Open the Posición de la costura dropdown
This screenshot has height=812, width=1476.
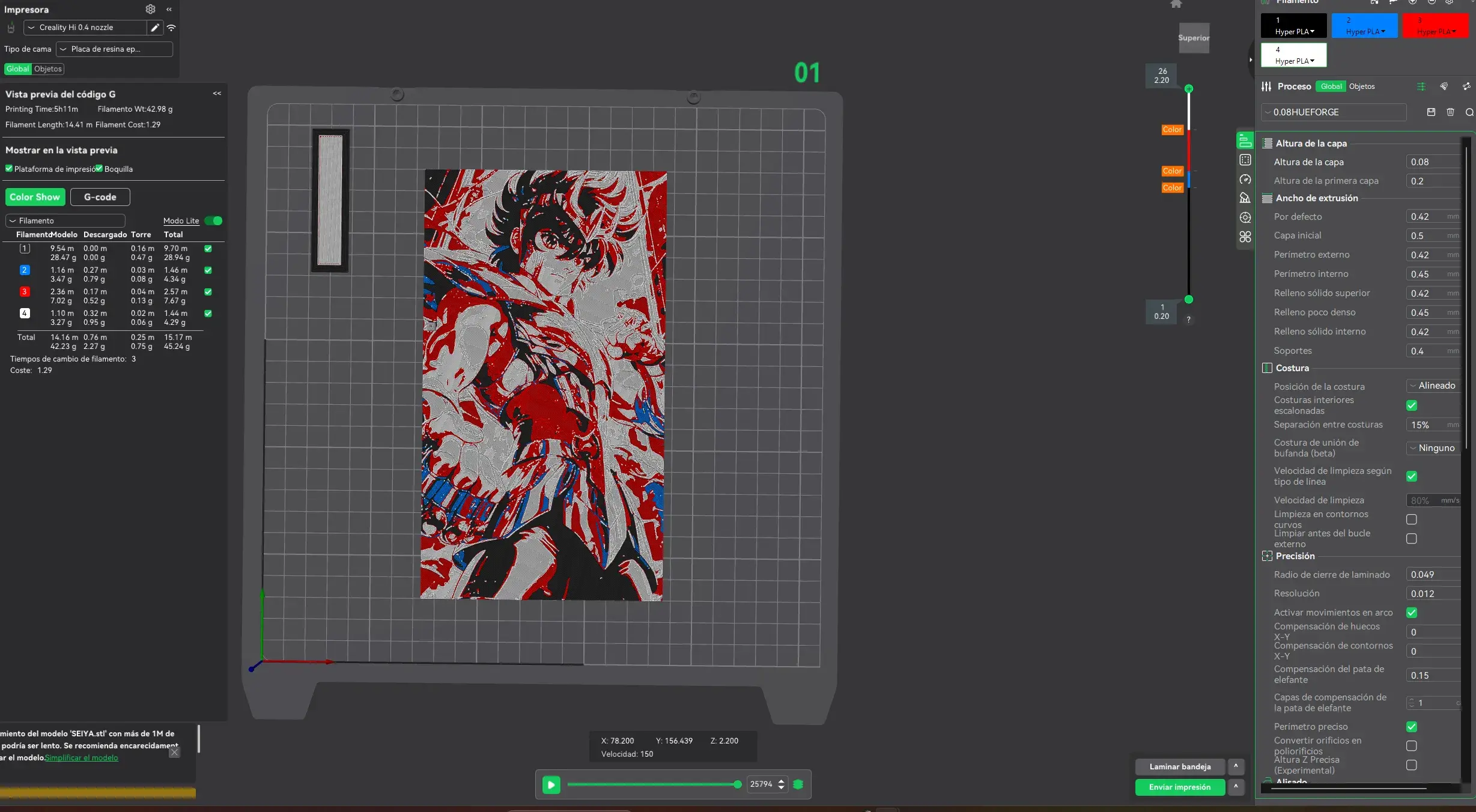point(1433,386)
